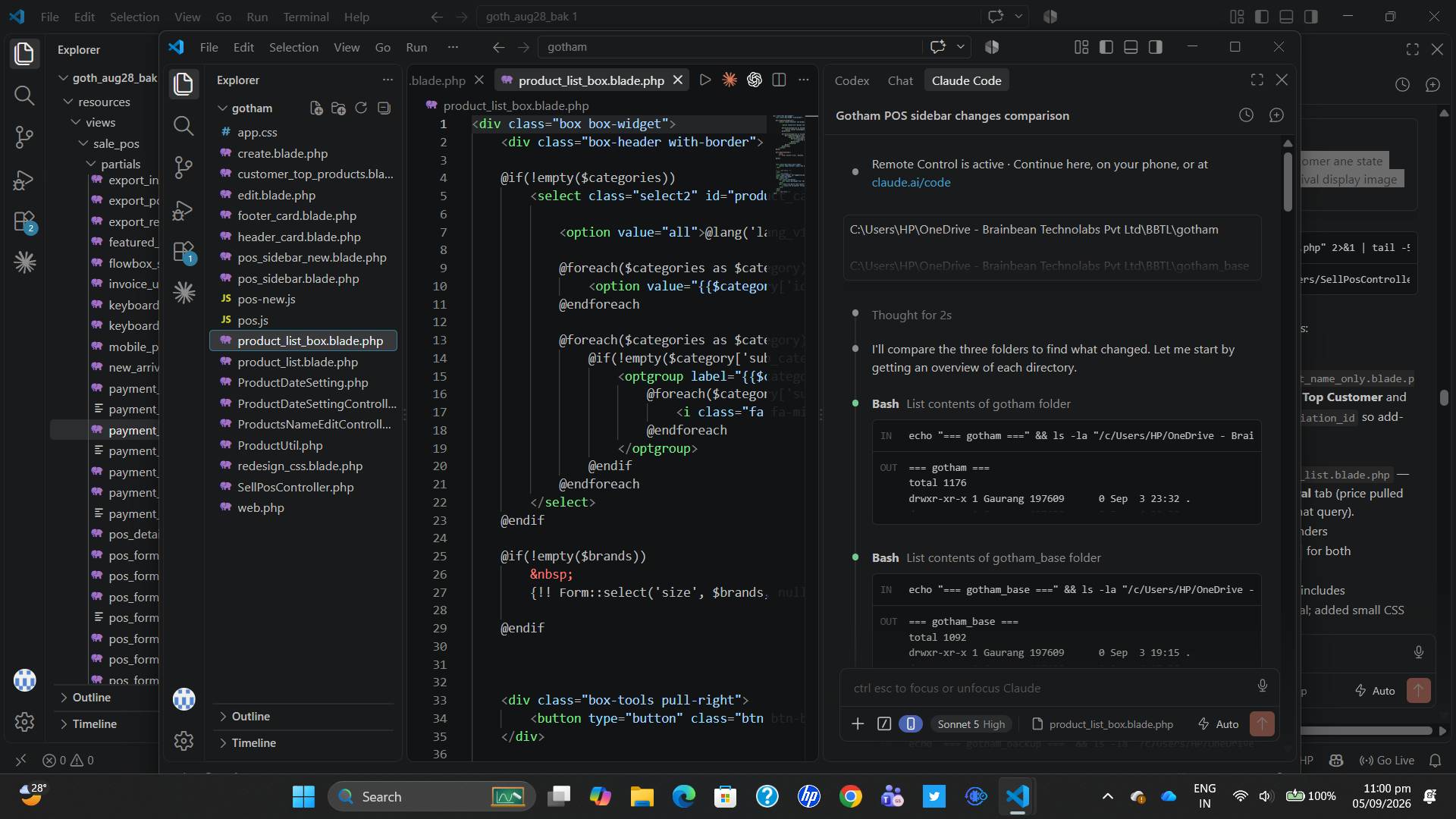The image size is (1456, 819).
Task: Send the message with the arrow button
Action: tap(1262, 724)
